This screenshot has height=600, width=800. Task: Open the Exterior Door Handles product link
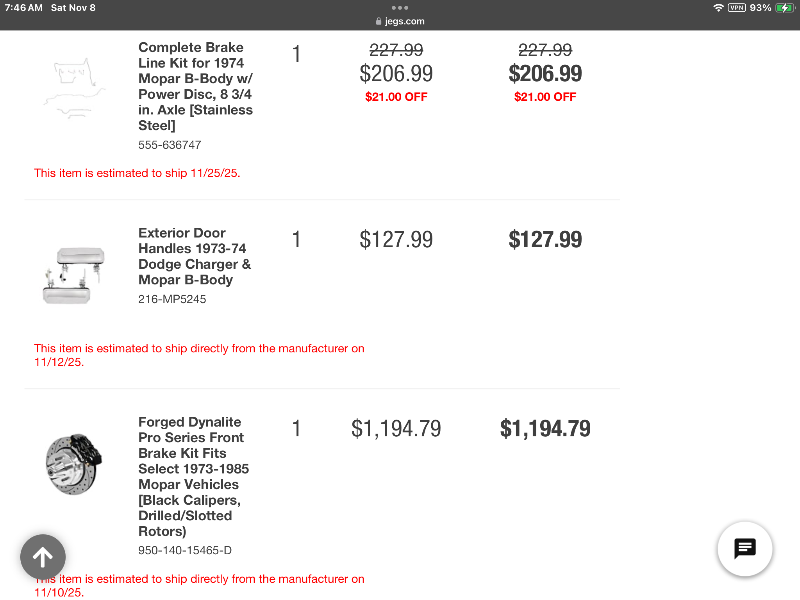click(194, 256)
